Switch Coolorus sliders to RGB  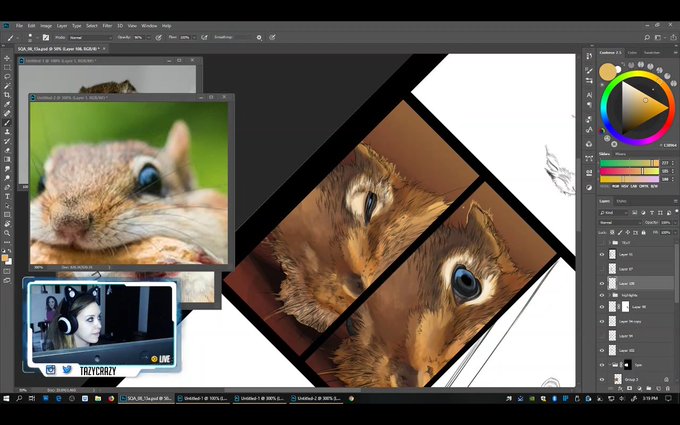[x=615, y=186]
